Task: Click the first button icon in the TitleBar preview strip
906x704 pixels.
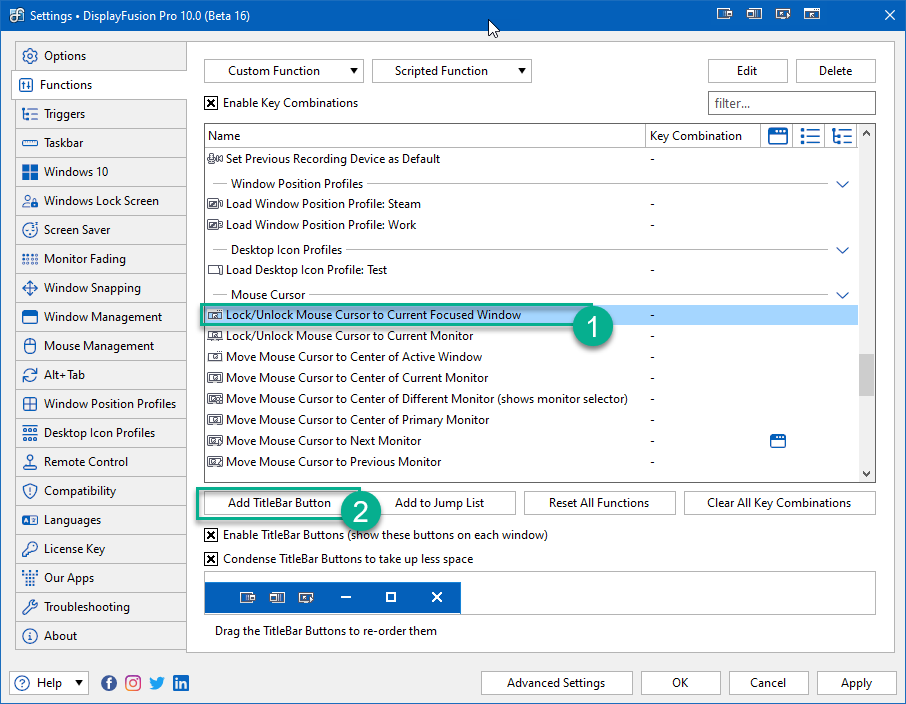Action: click(247, 597)
